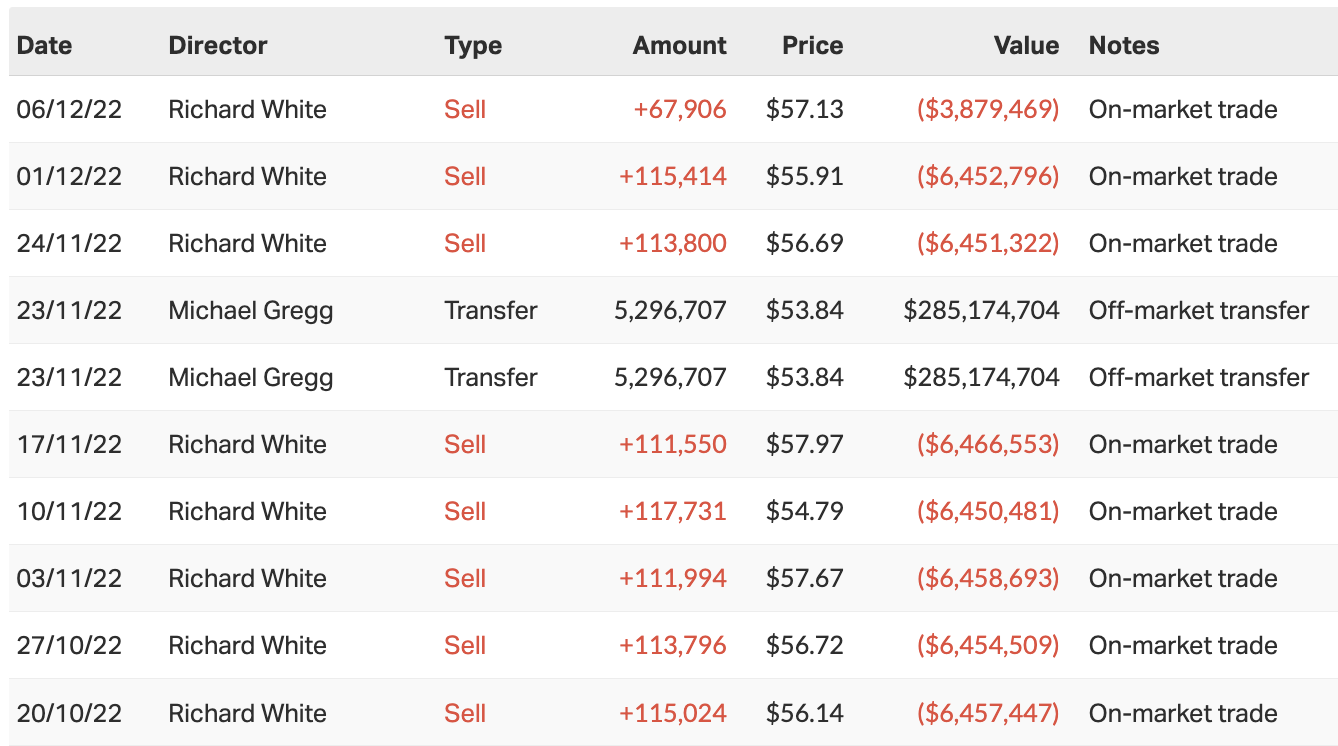Click the $56.14 price cell
The height and width of the screenshot is (746, 1338).
[x=805, y=713]
